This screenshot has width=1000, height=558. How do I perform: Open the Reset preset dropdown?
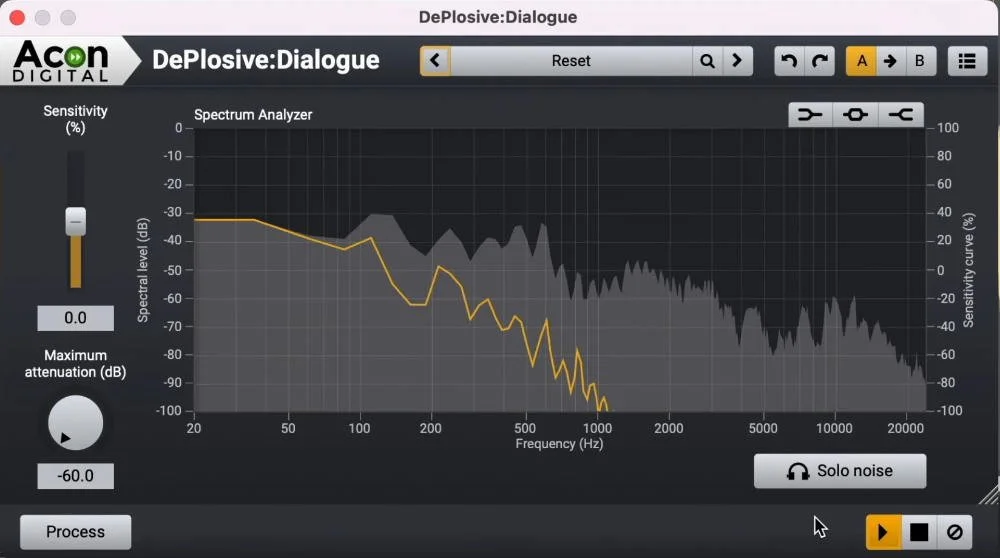click(571, 61)
